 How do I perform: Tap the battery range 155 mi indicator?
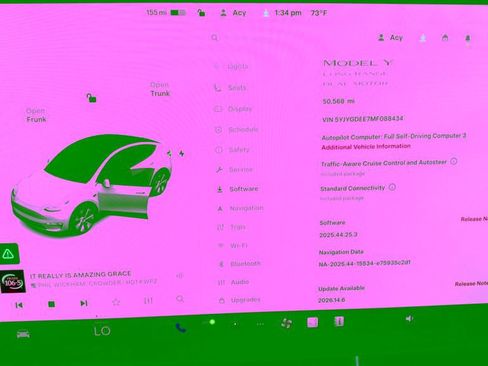tap(166, 13)
